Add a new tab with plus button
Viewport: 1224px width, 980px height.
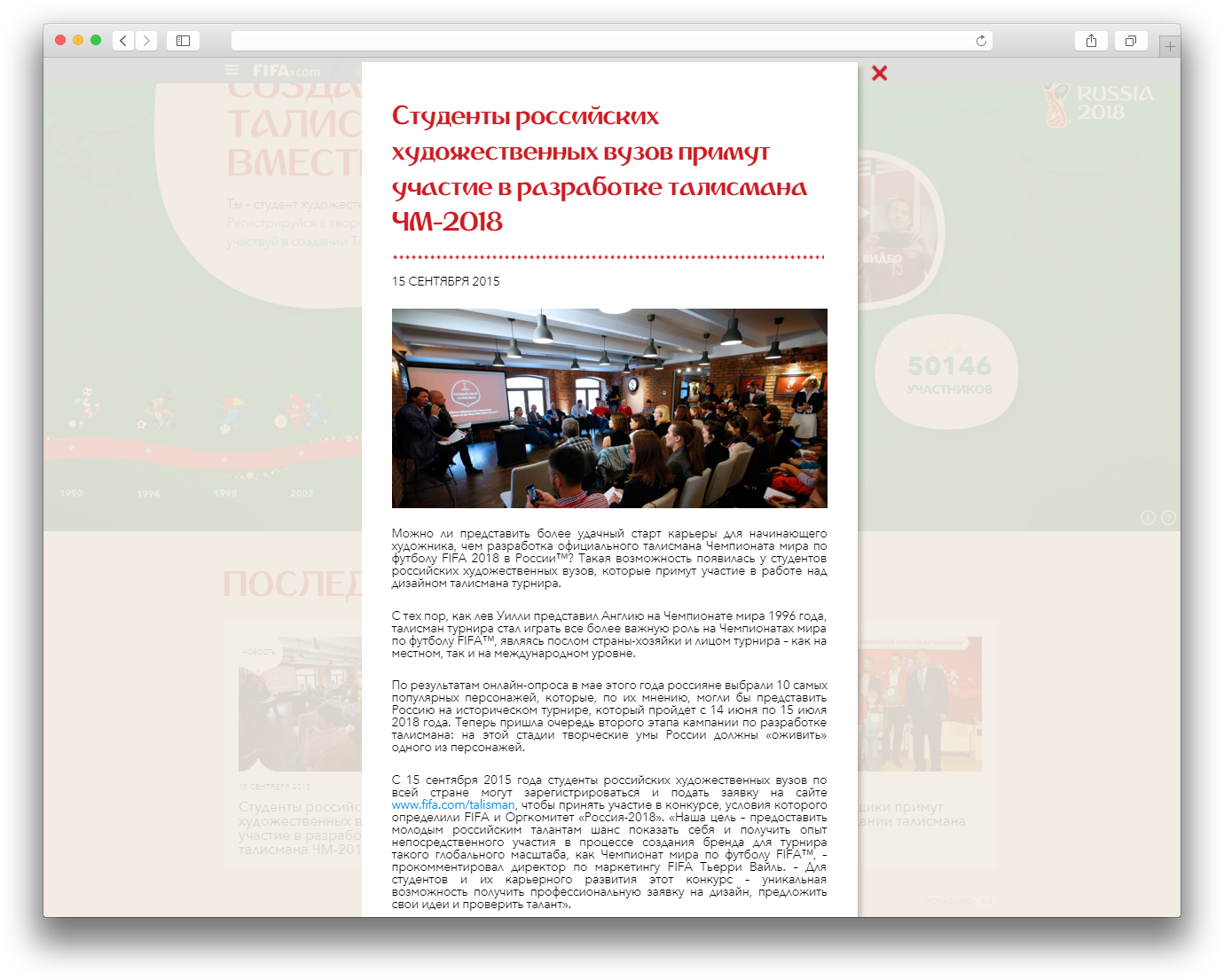click(x=1170, y=46)
